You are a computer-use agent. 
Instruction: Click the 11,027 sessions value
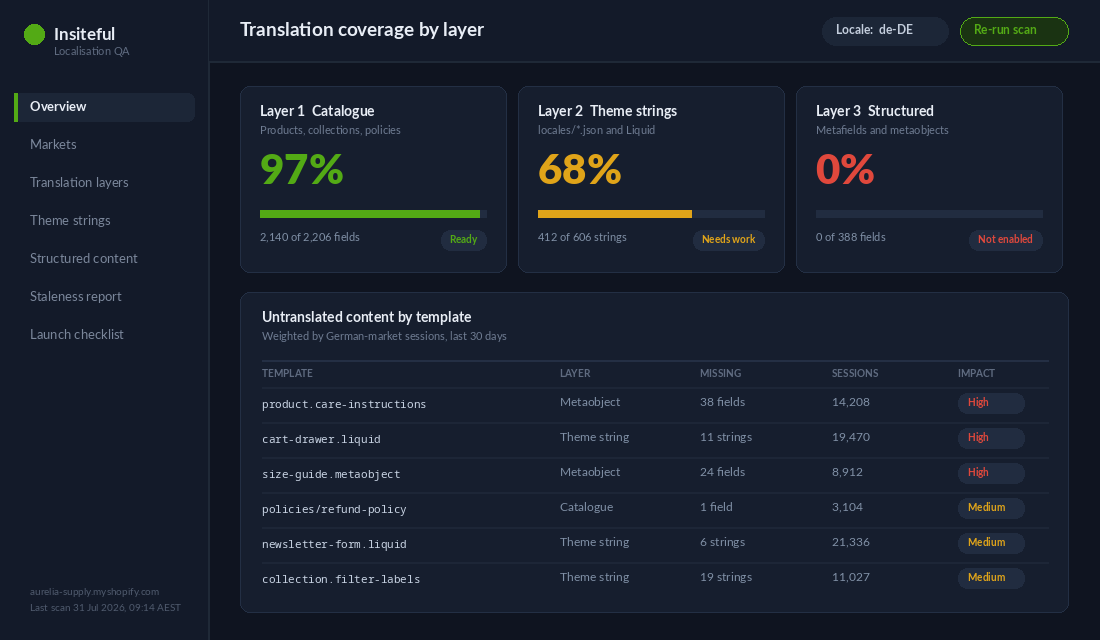[x=851, y=578]
